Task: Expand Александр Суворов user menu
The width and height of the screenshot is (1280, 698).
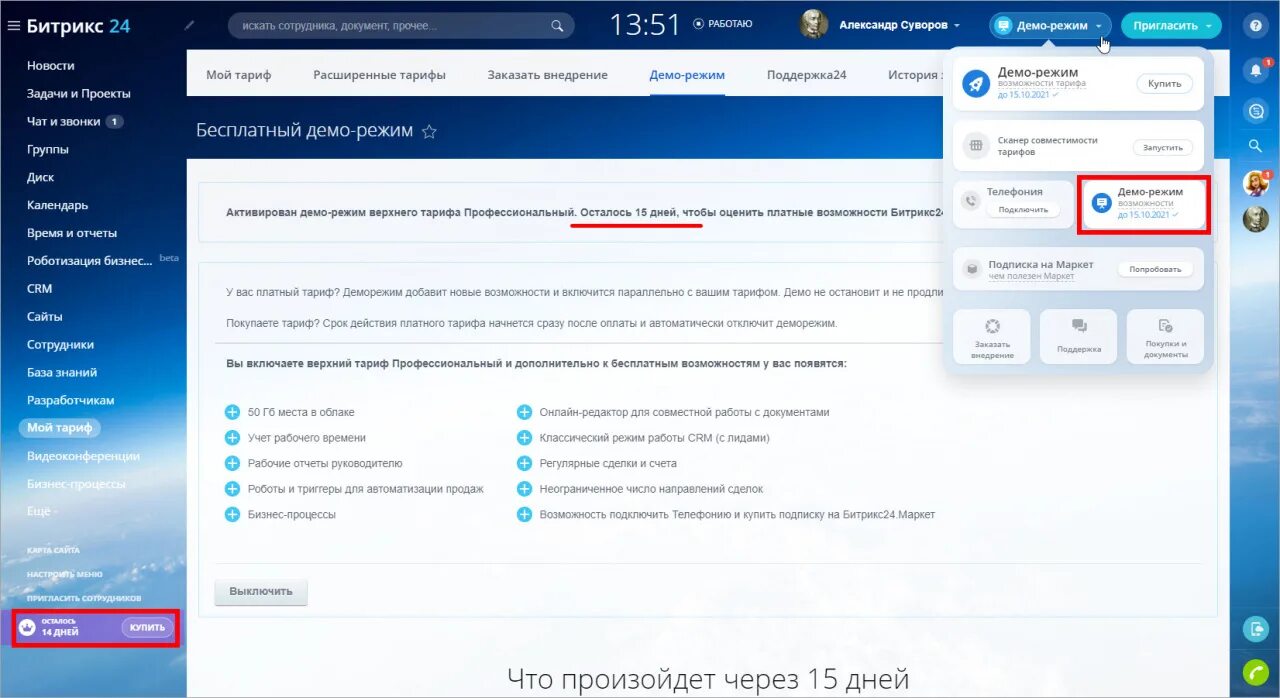Action: (x=900, y=25)
